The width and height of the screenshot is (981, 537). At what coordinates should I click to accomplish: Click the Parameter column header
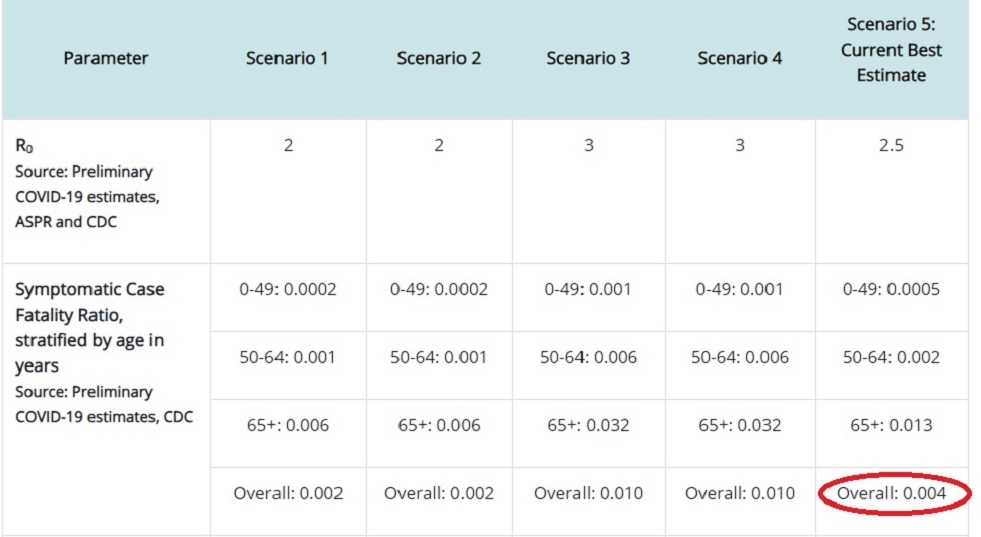[x=106, y=58]
